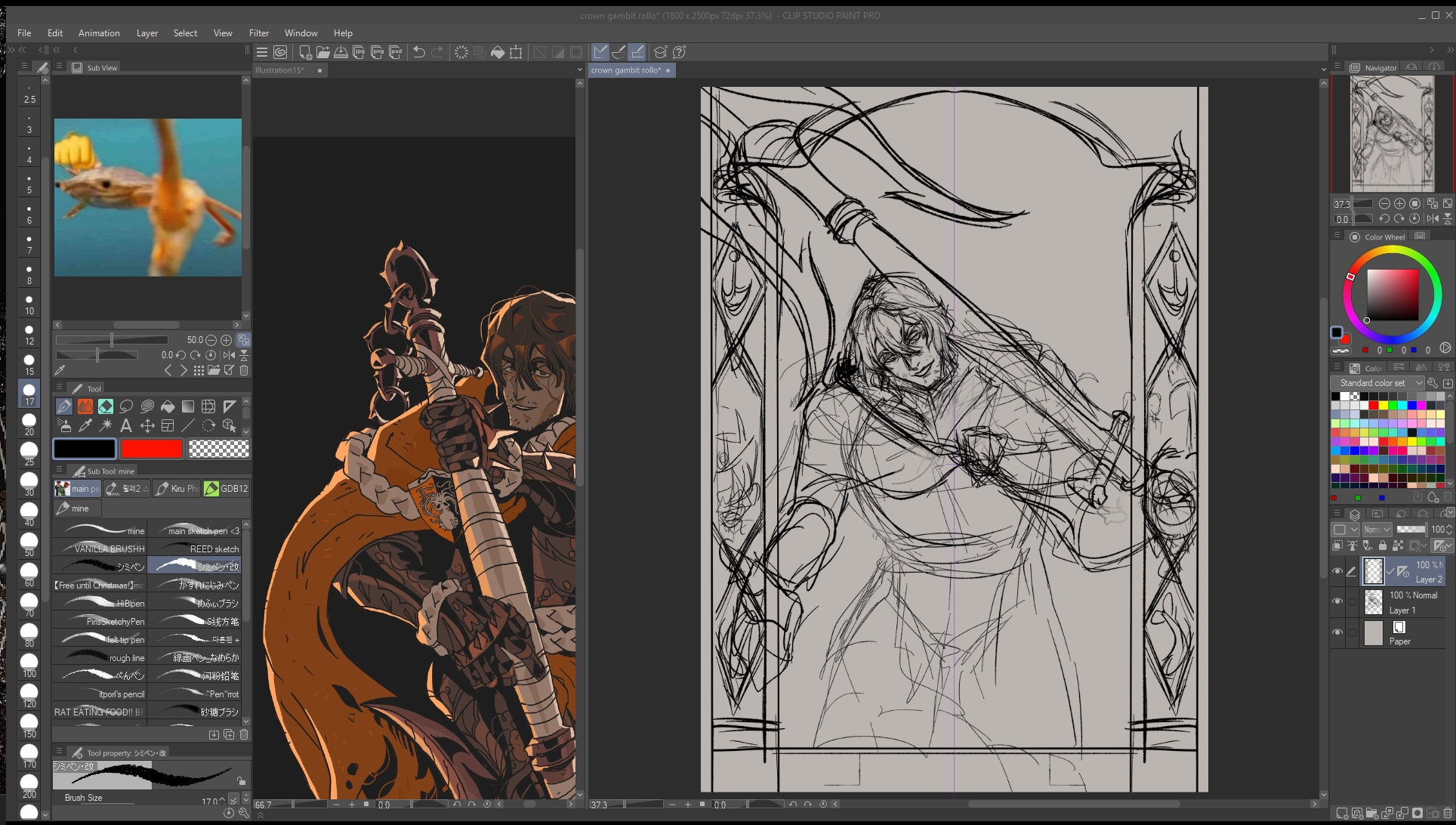This screenshot has width=1456, height=825.
Task: Open the layer blending mode dropdown
Action: click(x=1377, y=530)
